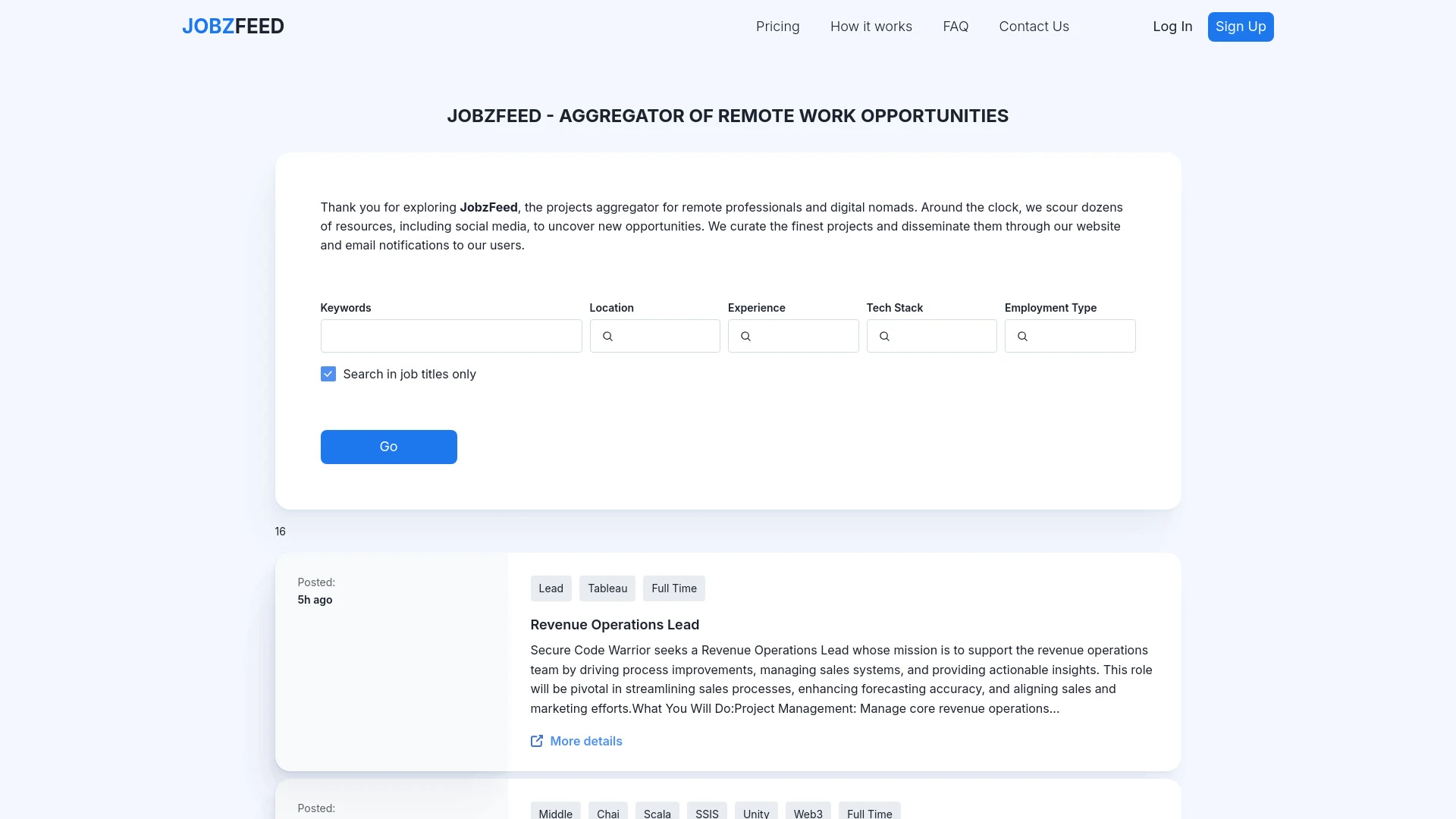Screen dimensions: 1456x819
Task: Click the Experience search icon
Action: [746, 335]
